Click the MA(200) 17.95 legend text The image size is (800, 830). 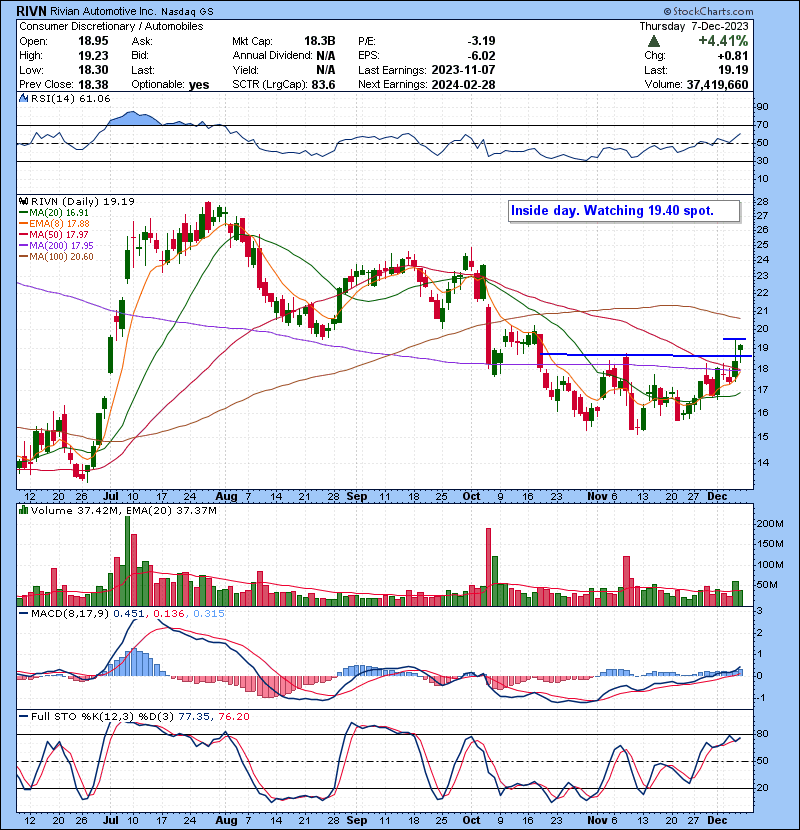coord(61,246)
